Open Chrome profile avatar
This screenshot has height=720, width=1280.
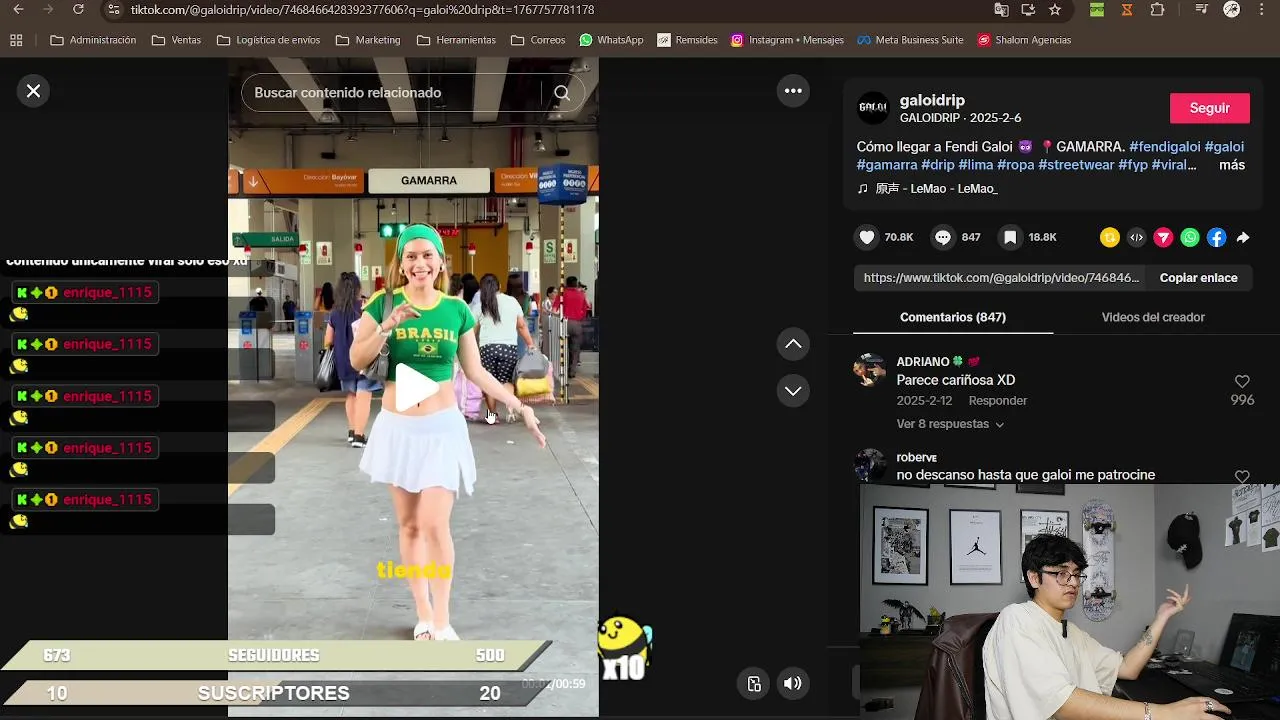coord(1232,10)
